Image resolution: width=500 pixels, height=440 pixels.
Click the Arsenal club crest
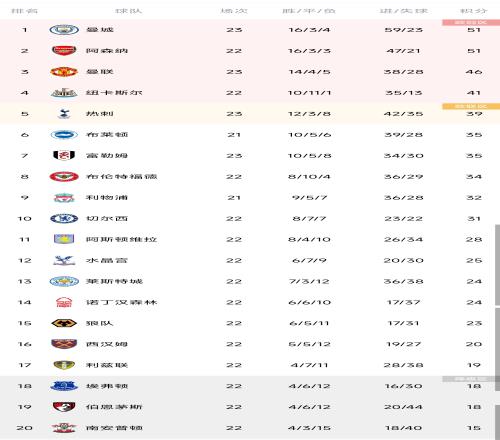point(64,51)
